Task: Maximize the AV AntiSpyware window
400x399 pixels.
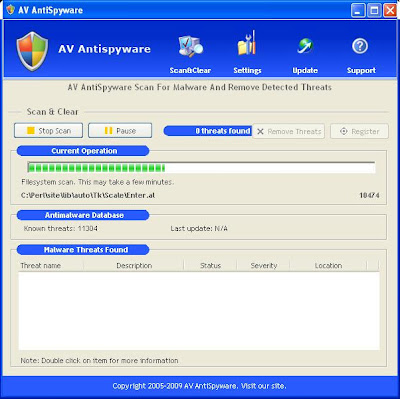Action: [374, 10]
